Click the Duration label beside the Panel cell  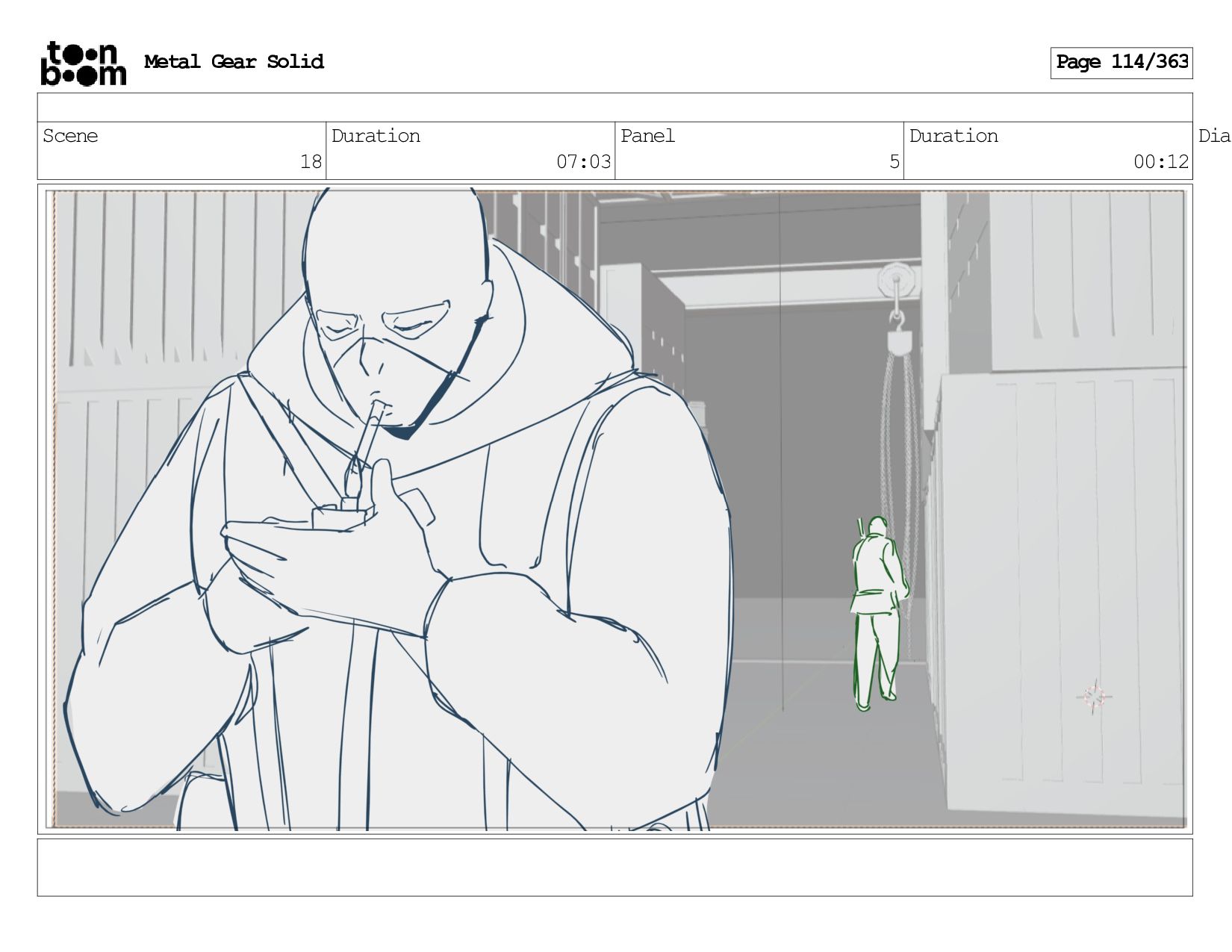point(953,136)
